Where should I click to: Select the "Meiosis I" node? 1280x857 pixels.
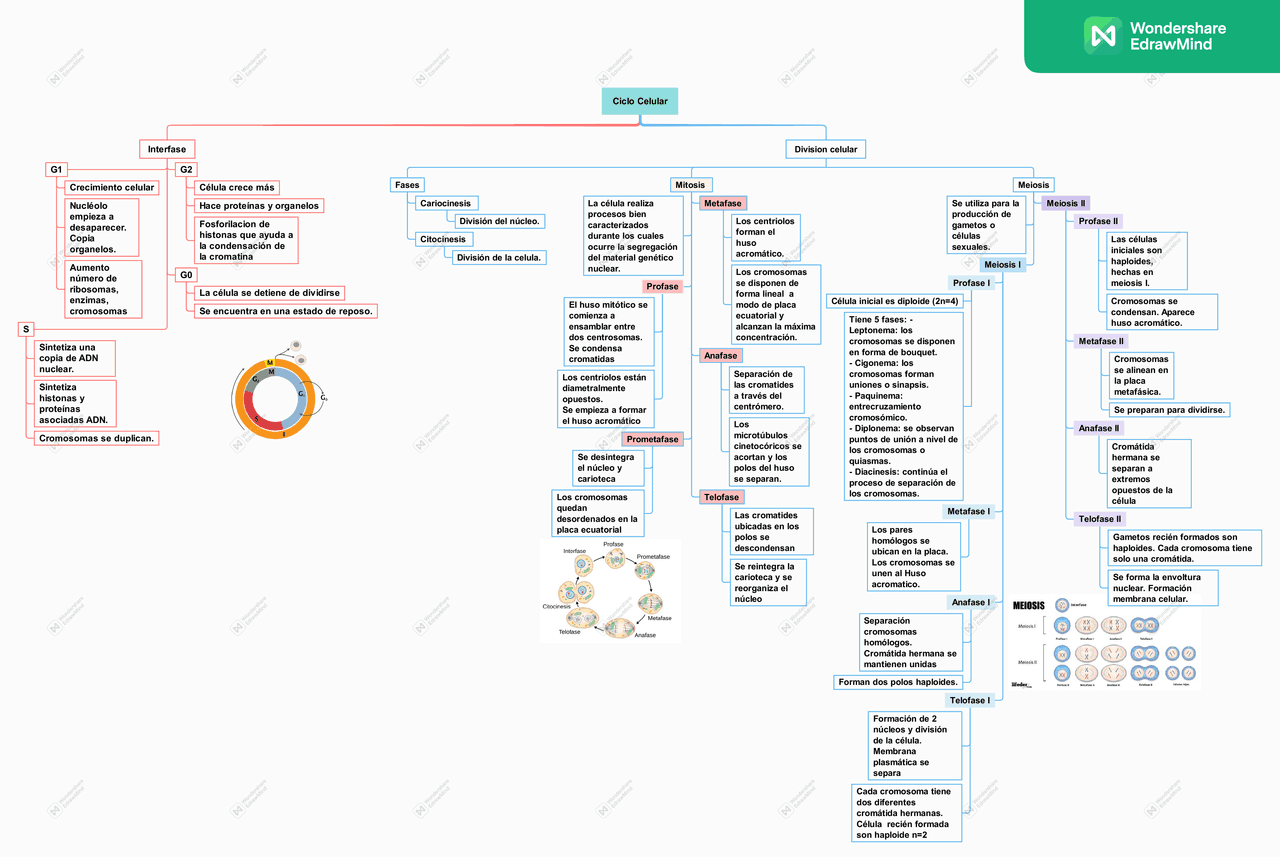[1002, 265]
